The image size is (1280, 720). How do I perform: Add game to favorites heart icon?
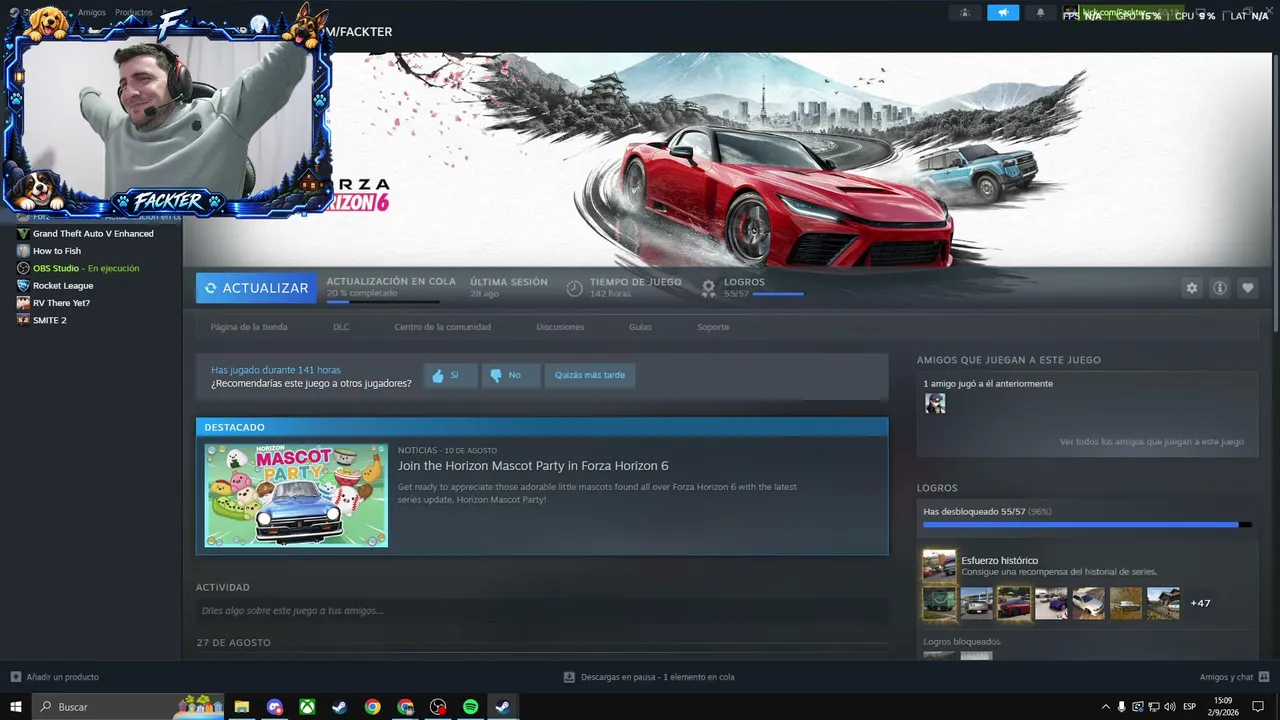click(x=1248, y=288)
